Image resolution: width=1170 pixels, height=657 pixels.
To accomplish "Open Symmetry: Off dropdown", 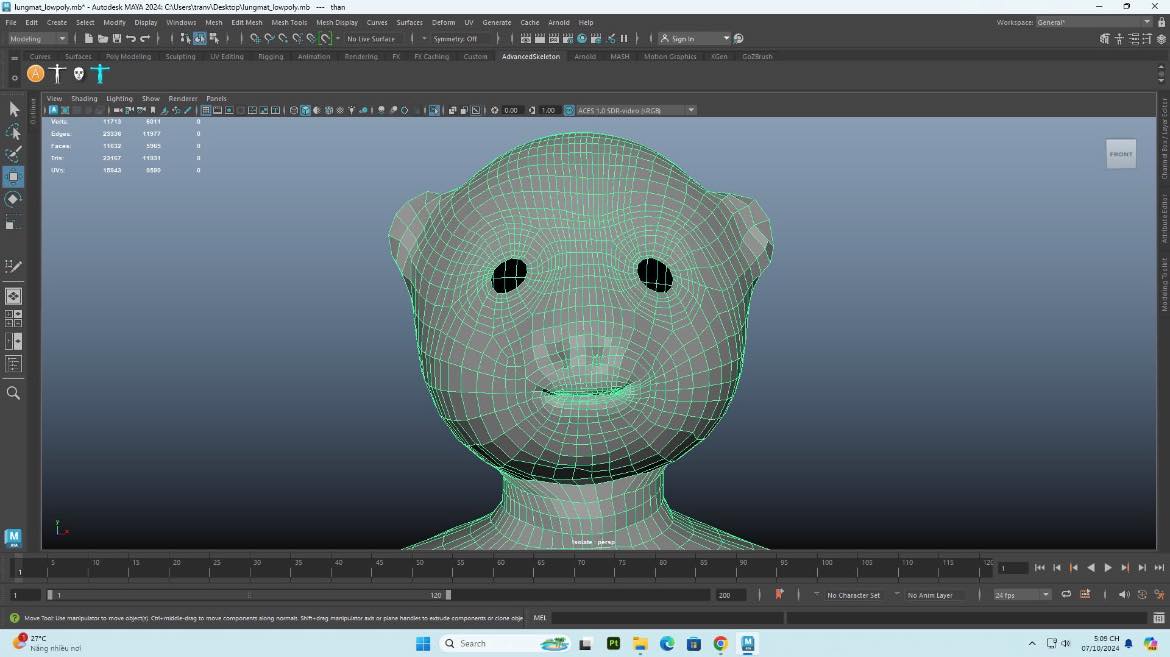I will point(457,39).
